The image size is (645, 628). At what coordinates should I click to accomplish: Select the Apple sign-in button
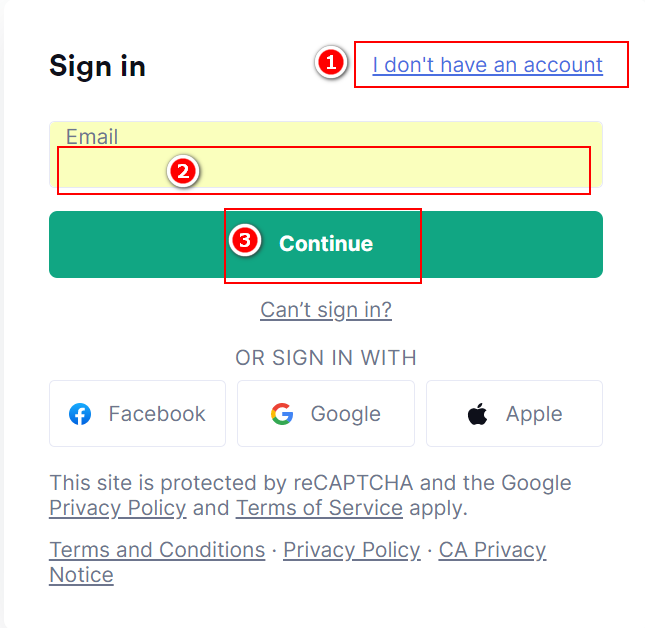pos(514,414)
